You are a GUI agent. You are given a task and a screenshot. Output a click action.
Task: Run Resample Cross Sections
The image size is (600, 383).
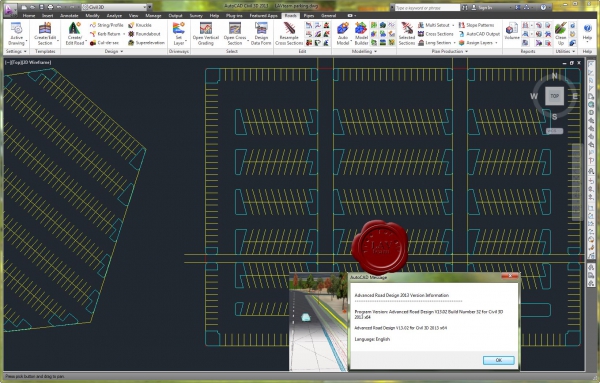click(289, 34)
